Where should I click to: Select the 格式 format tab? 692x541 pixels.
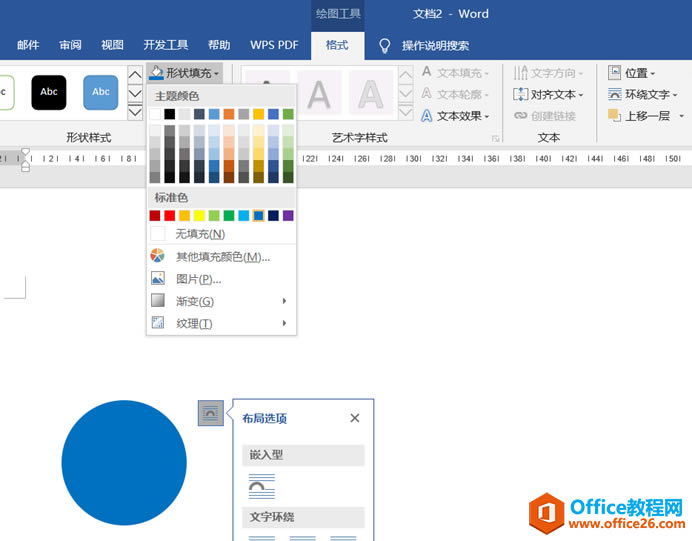337,45
